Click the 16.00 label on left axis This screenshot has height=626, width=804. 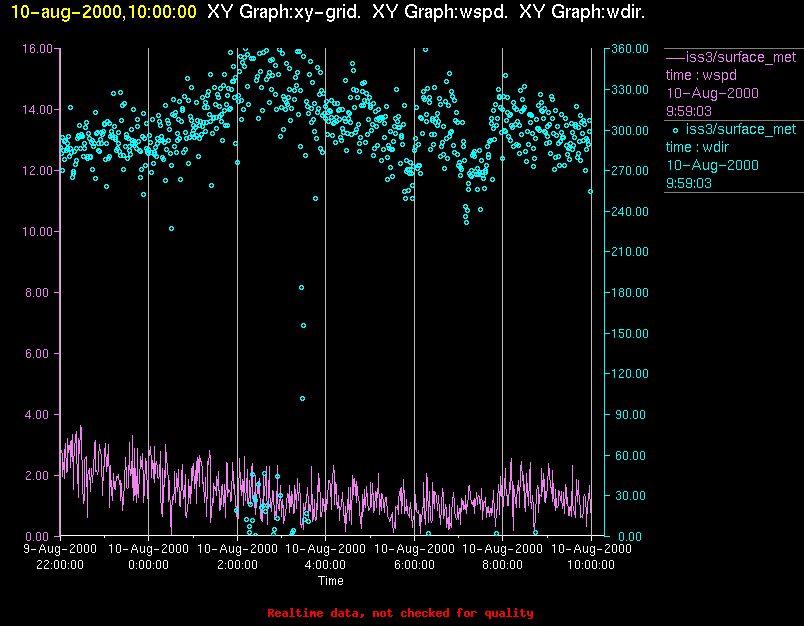coord(37,49)
